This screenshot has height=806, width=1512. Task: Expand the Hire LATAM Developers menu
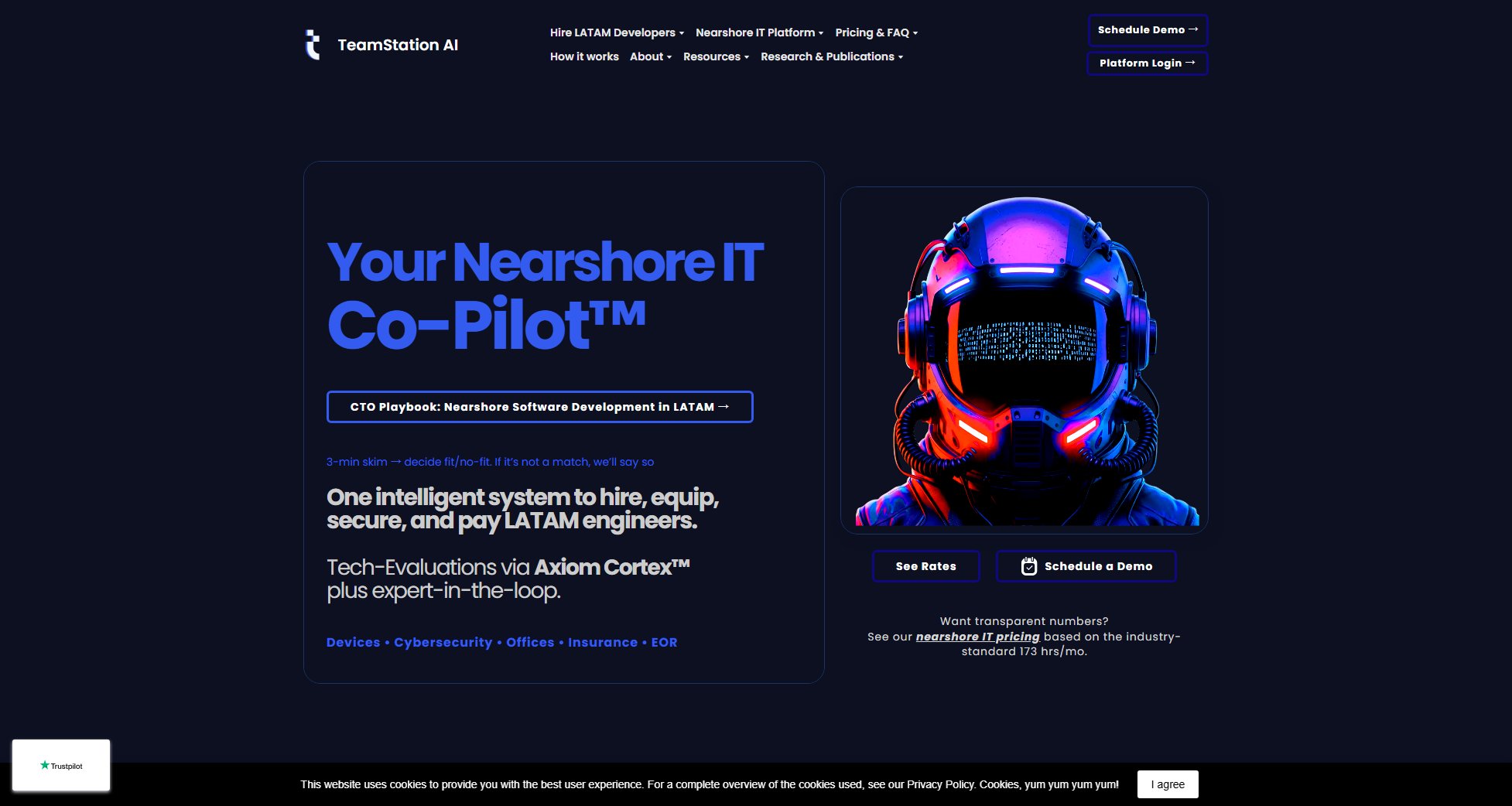tap(617, 32)
